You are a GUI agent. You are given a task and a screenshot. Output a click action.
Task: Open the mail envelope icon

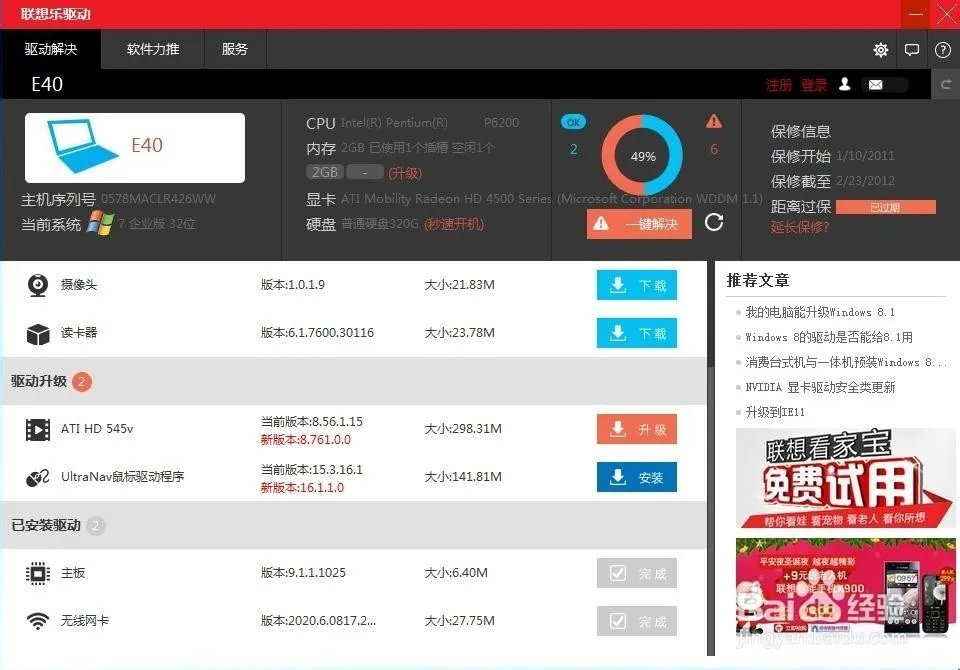pos(875,85)
